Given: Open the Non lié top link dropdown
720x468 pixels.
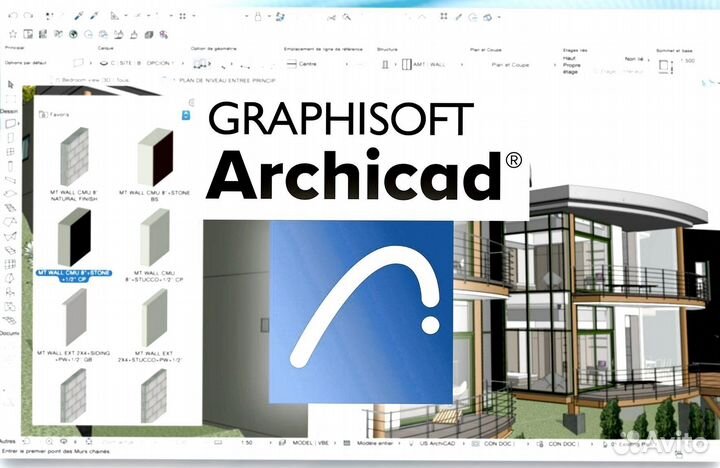Looking at the screenshot, I should coord(637,59).
